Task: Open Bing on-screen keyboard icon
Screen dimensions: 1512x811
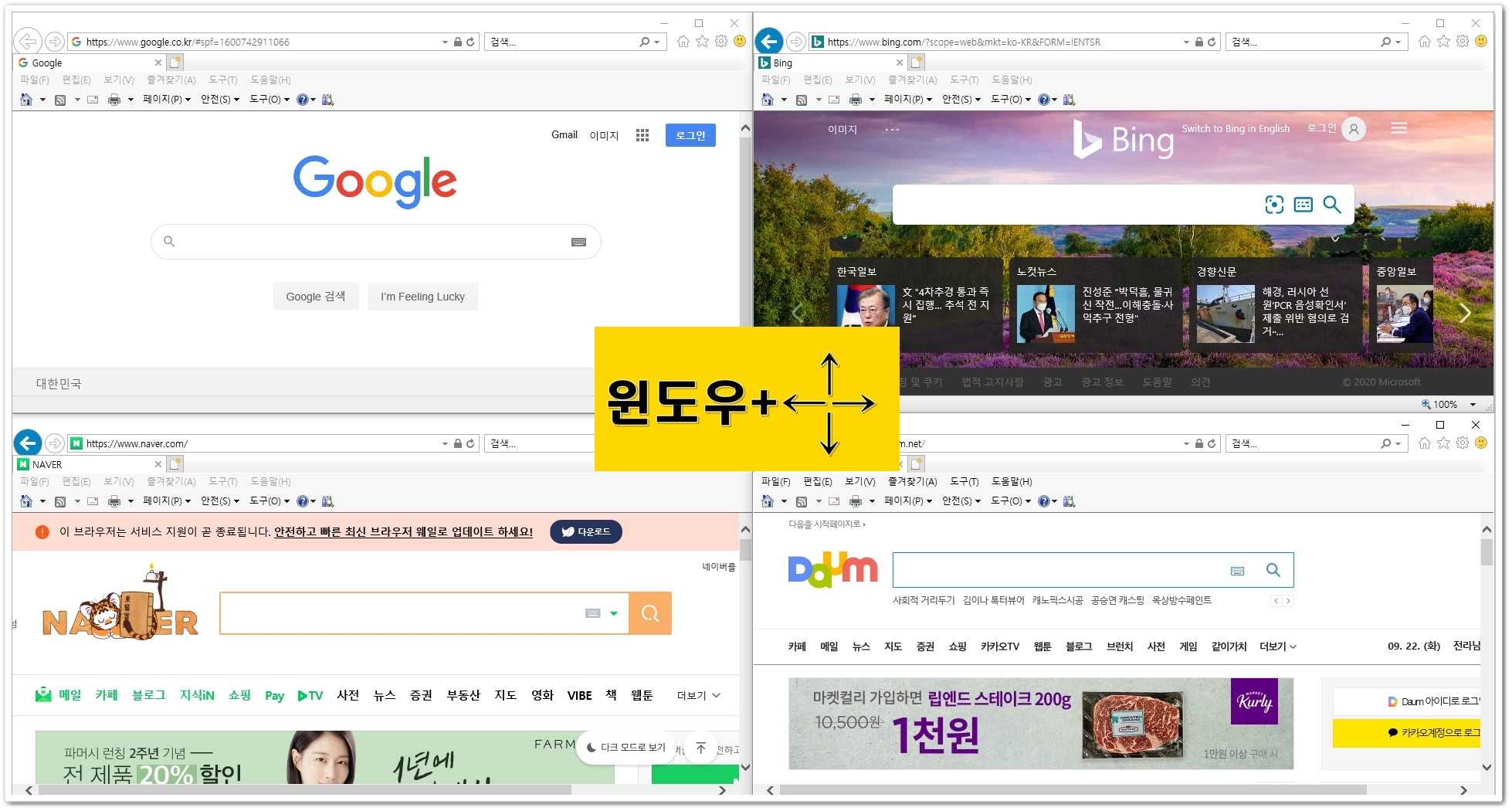Action: tap(1304, 205)
